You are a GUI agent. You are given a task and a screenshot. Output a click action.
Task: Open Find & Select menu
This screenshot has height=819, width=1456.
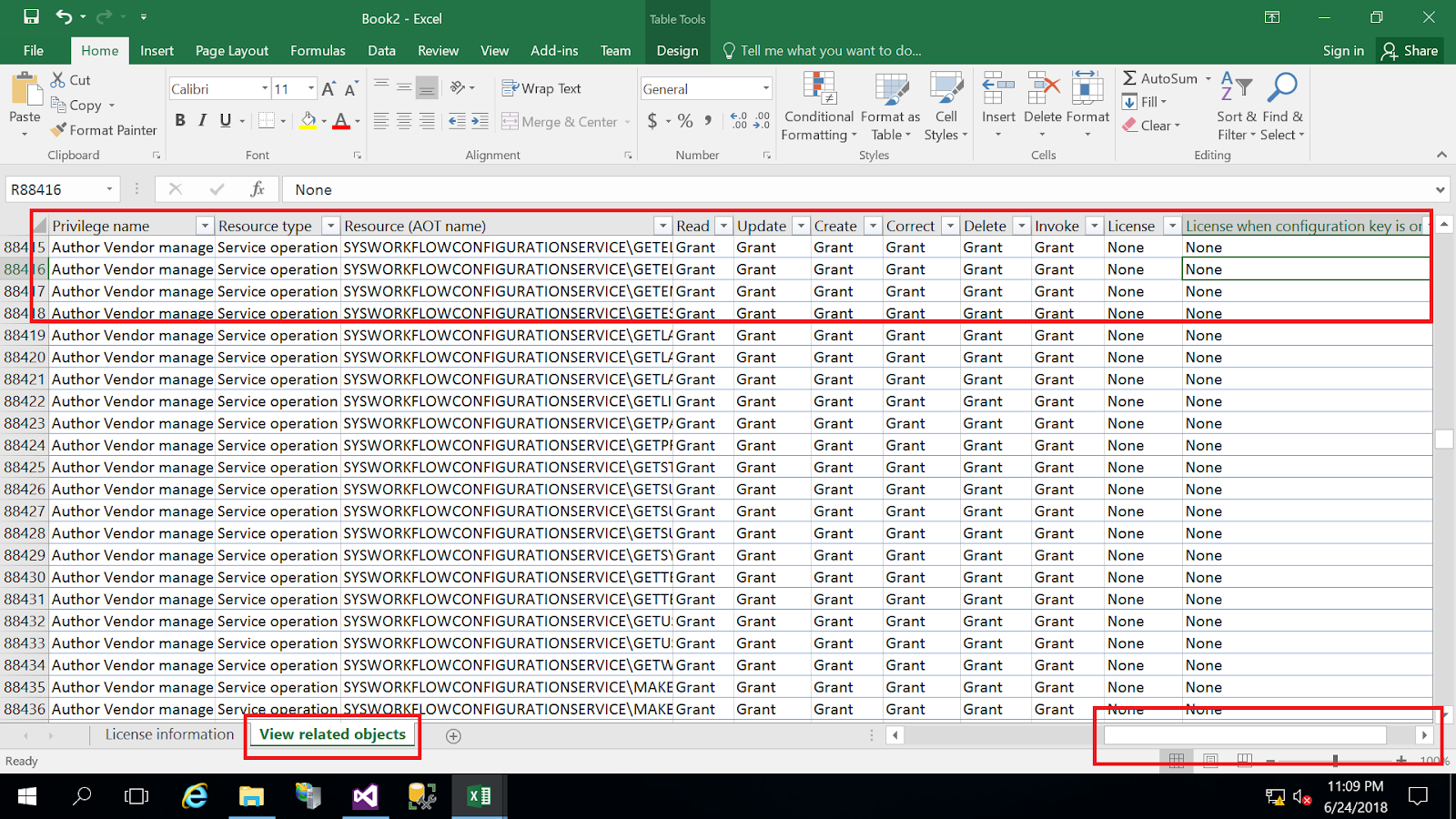pos(1283,106)
